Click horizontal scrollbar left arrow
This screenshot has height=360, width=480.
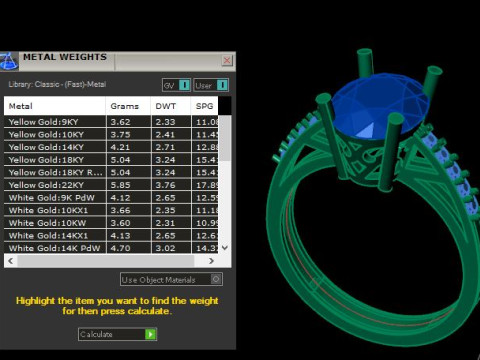pos(11,261)
